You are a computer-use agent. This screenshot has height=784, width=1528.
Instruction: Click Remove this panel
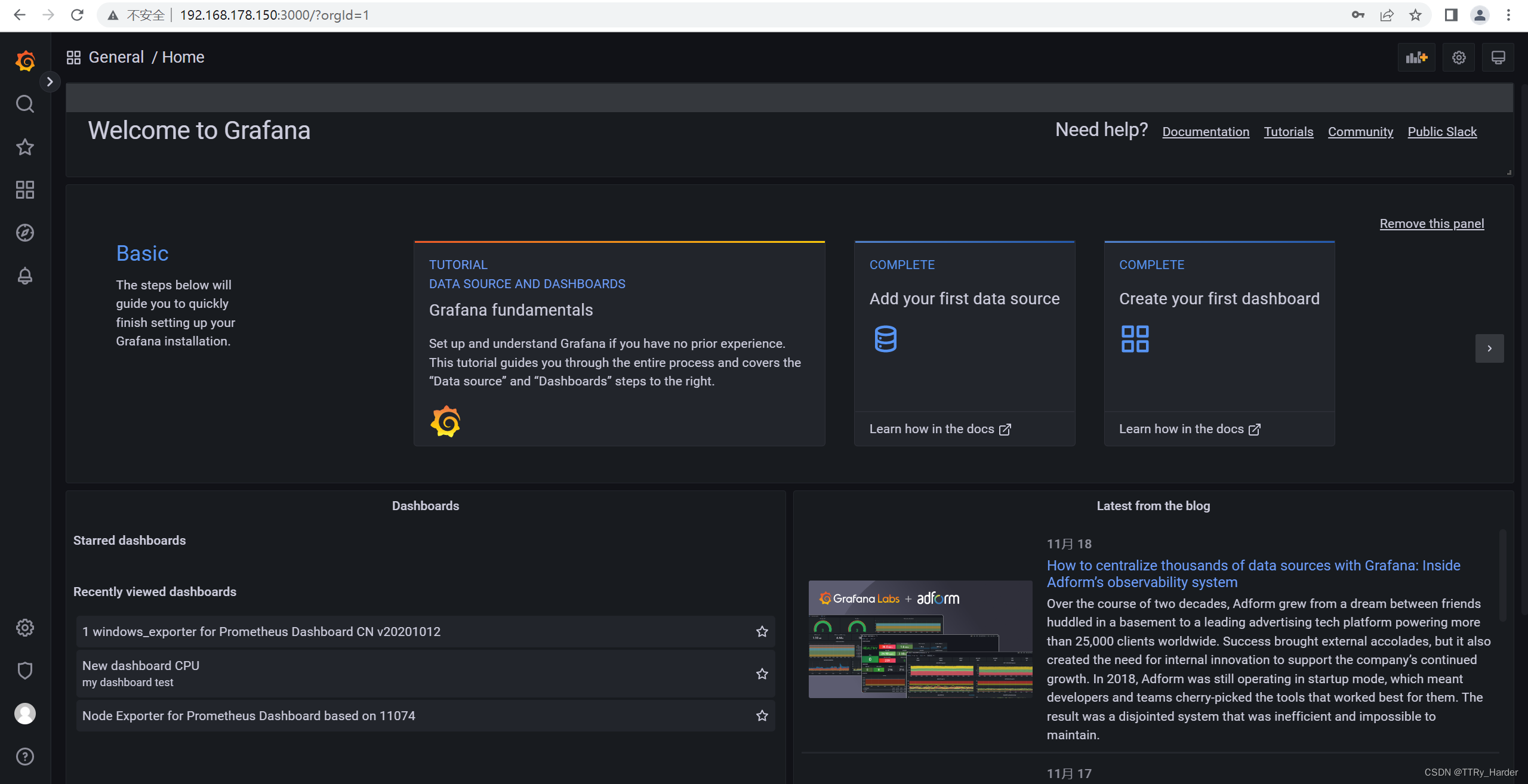coord(1431,224)
